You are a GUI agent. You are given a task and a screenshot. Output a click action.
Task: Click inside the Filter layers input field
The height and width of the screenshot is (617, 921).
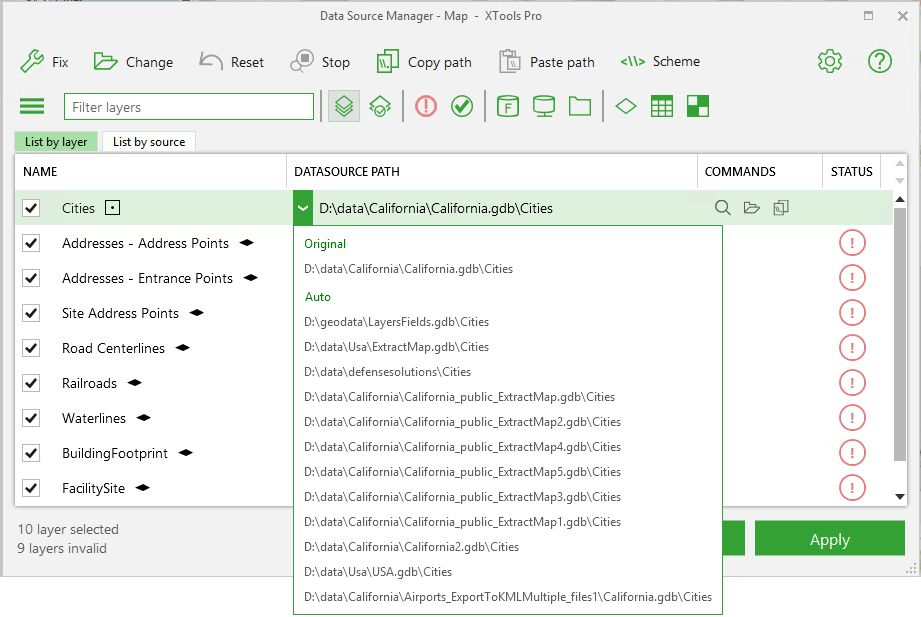(188, 105)
